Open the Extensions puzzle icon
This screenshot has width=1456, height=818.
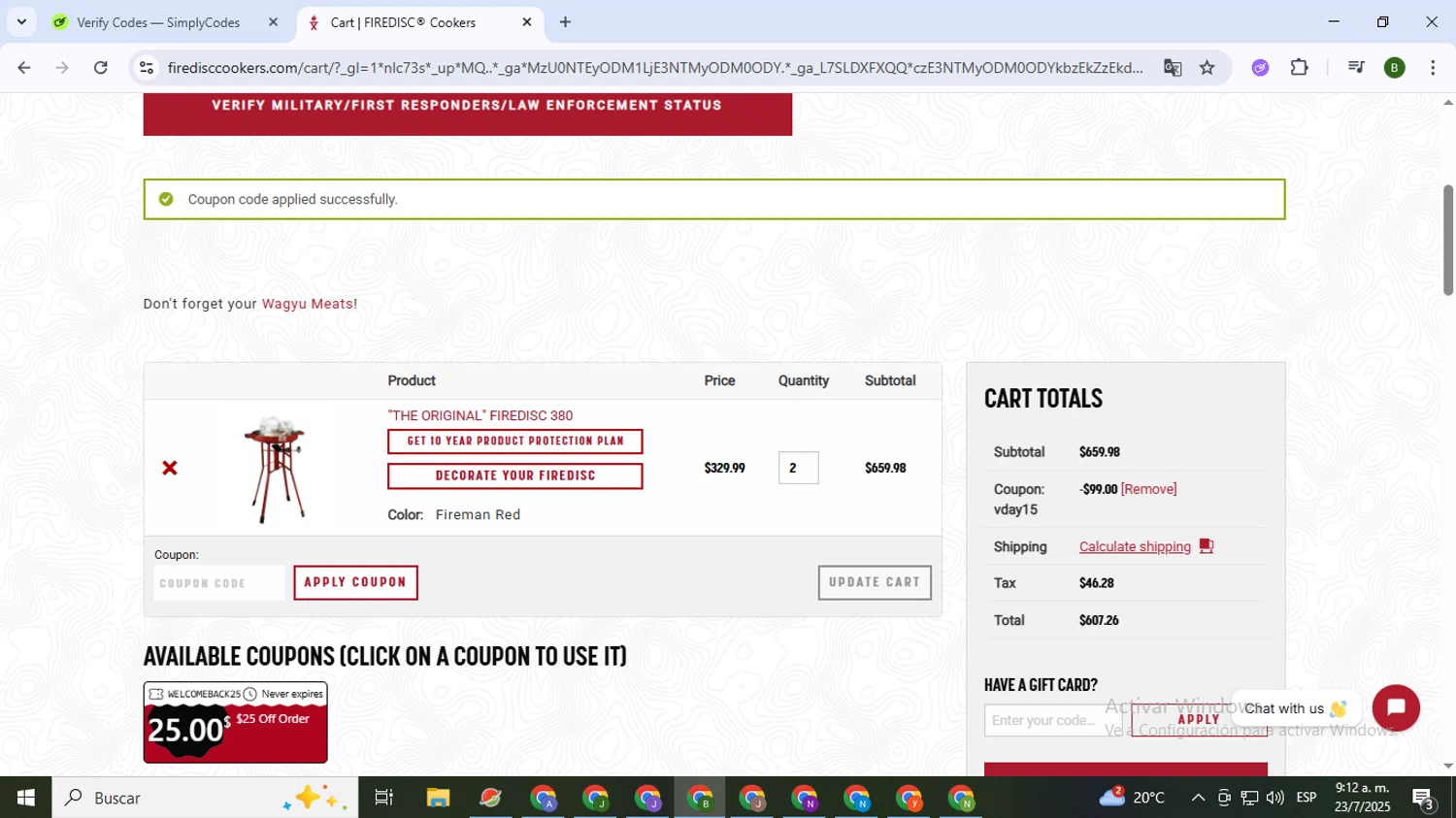click(1299, 68)
